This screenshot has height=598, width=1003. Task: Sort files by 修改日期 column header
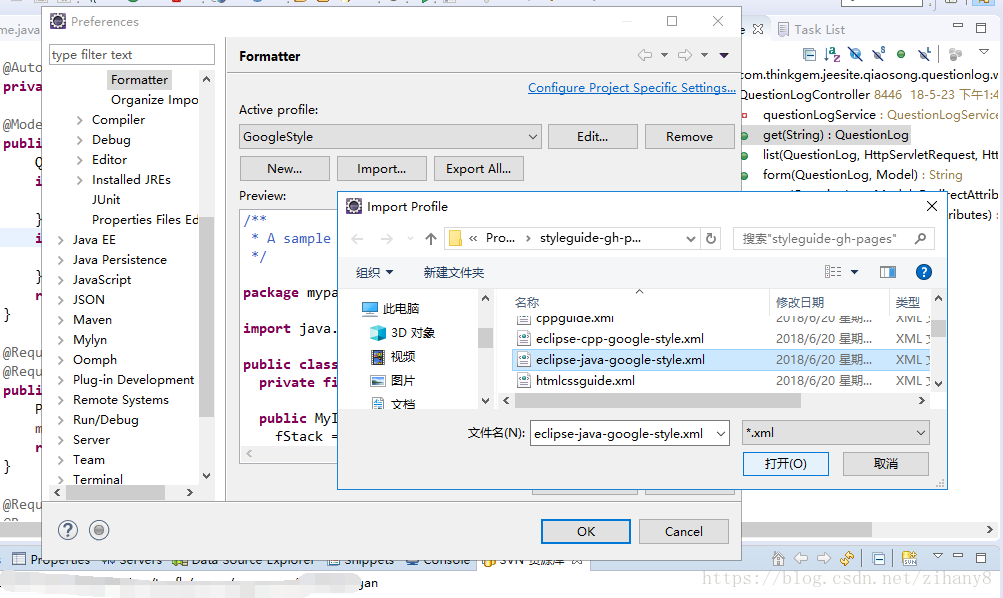tap(800, 303)
